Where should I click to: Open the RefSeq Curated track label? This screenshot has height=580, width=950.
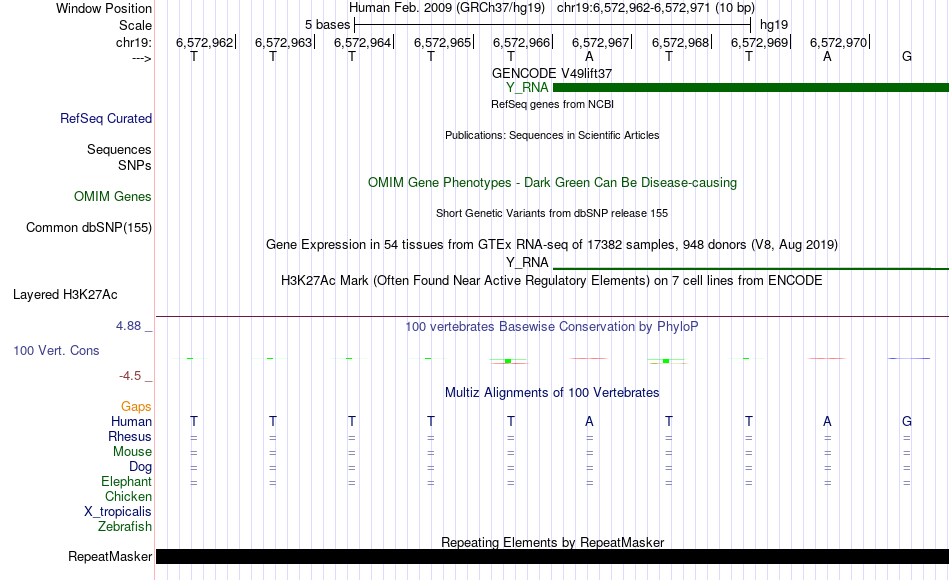tap(106, 119)
